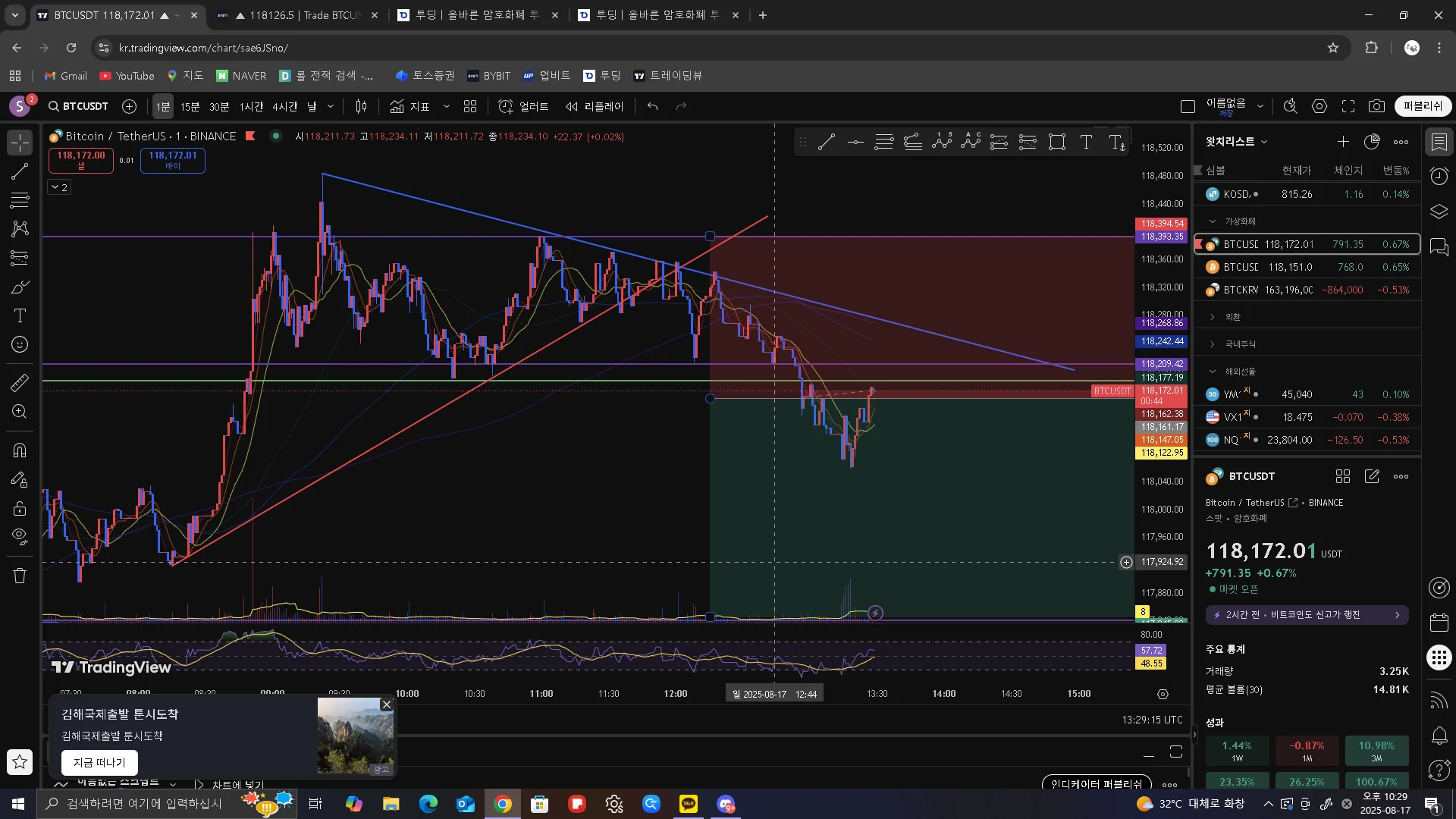Viewport: 1456px width, 819px height.
Task: Click the 퍼블리쉬 button
Action: pyautogui.click(x=1423, y=106)
